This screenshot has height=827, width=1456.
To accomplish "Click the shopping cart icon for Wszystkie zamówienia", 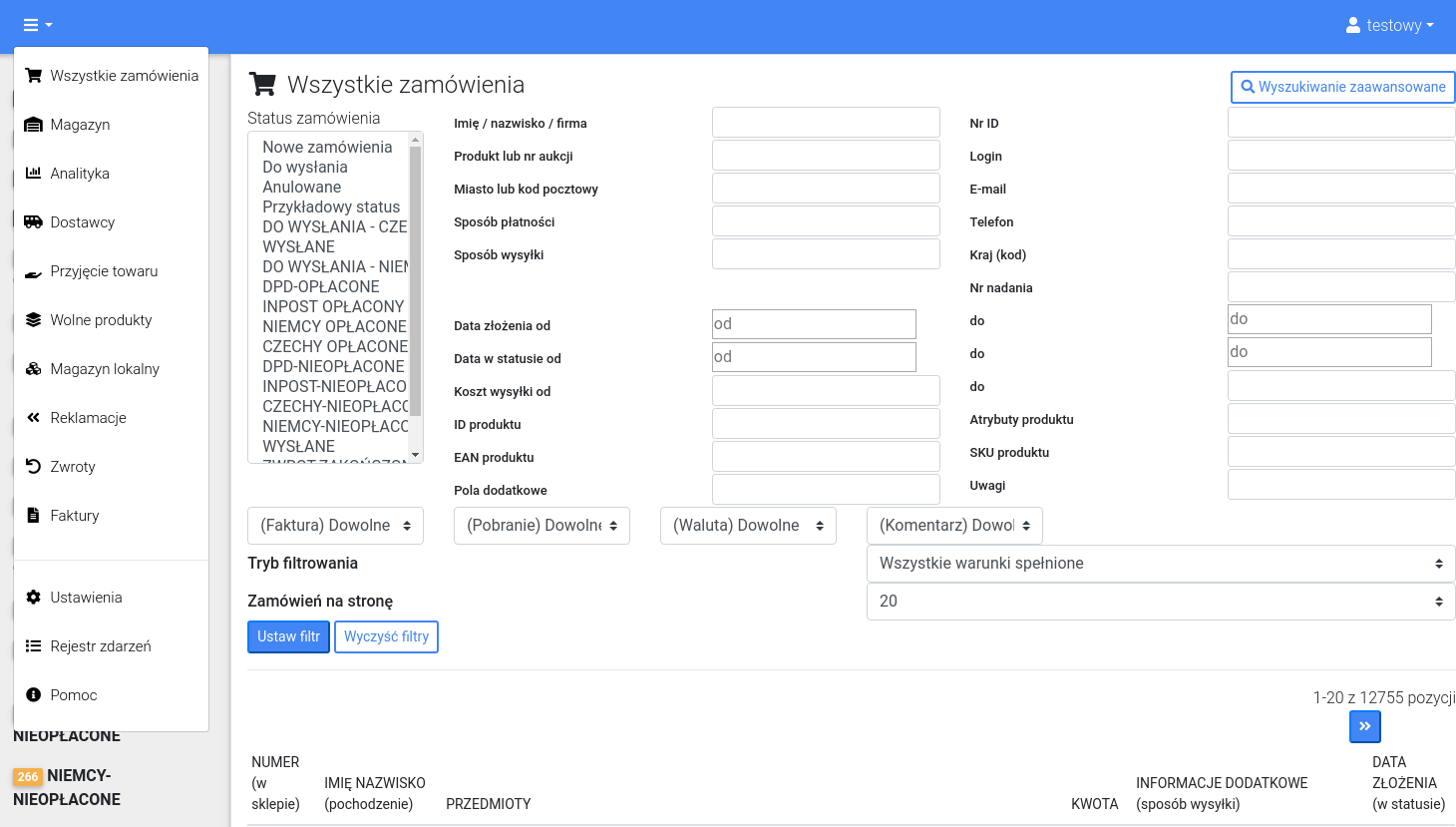I will click(33, 76).
